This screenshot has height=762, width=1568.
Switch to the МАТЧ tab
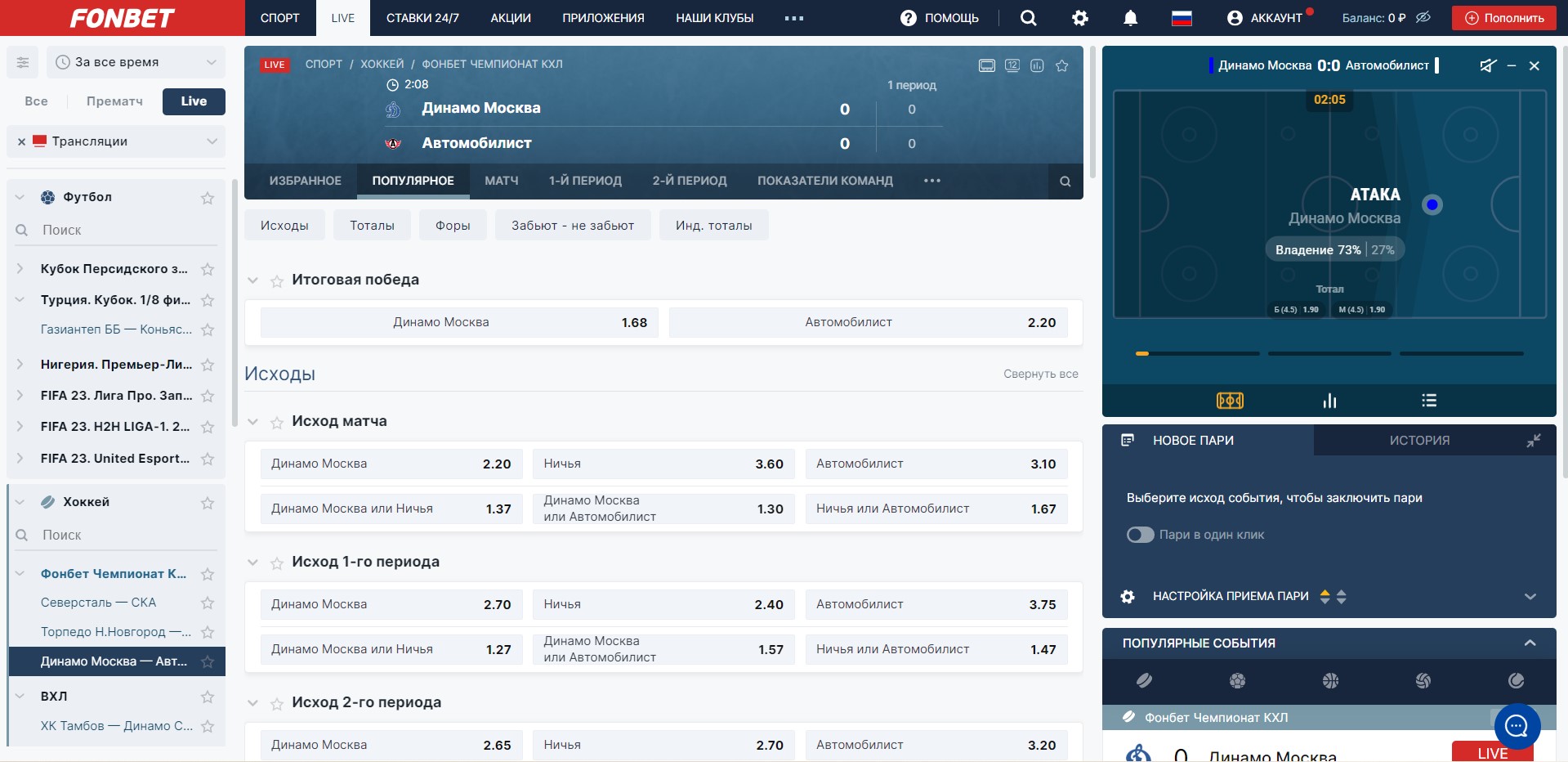point(502,181)
